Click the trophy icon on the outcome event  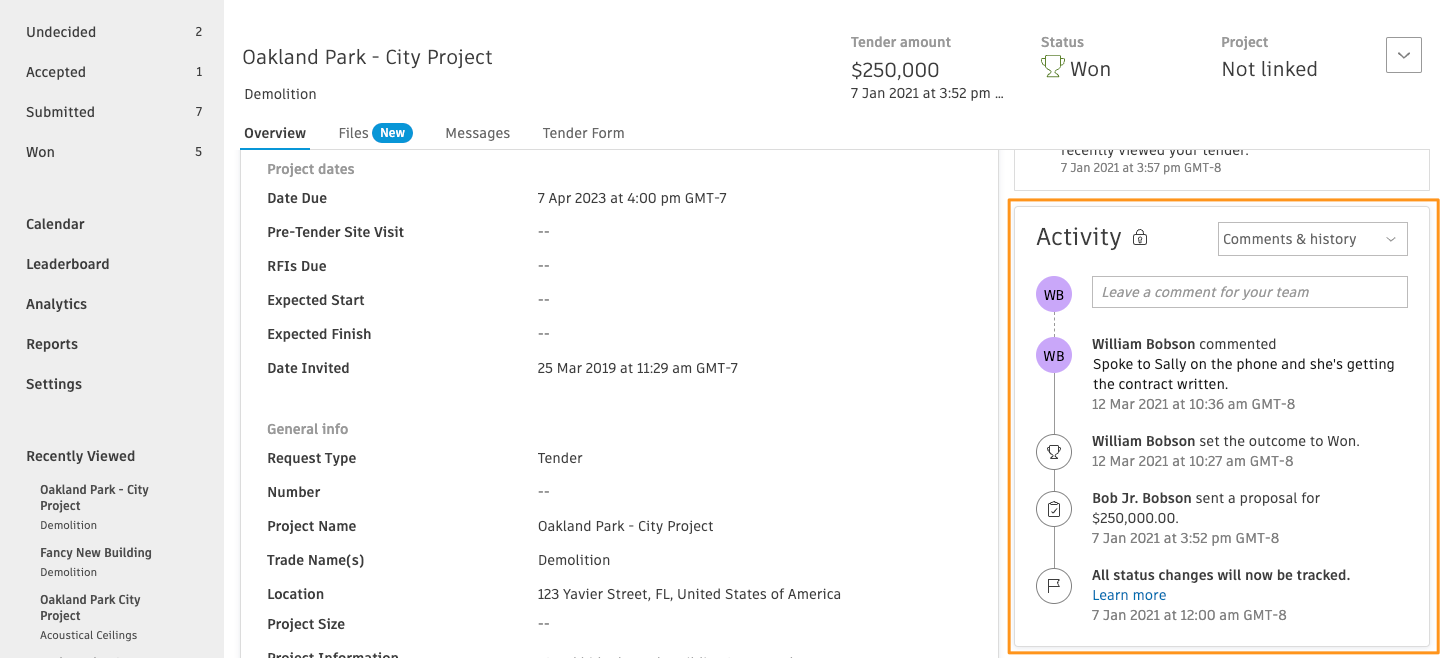pos(1053,451)
